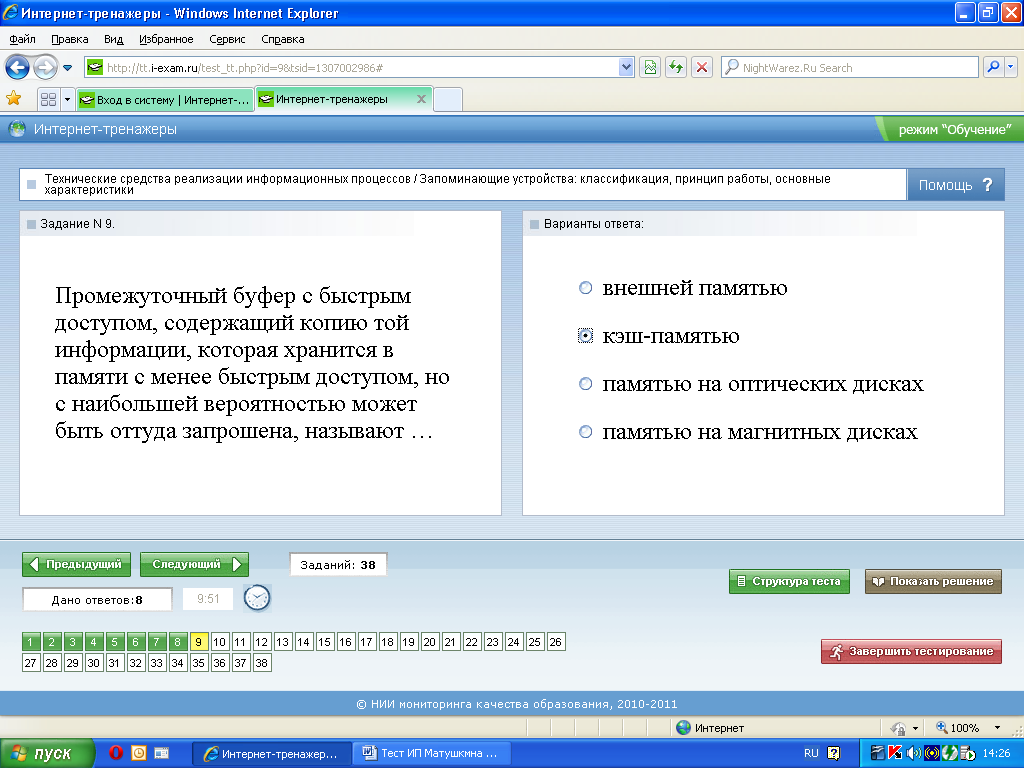
Task: Jump to current question number 9
Action: pos(199,642)
